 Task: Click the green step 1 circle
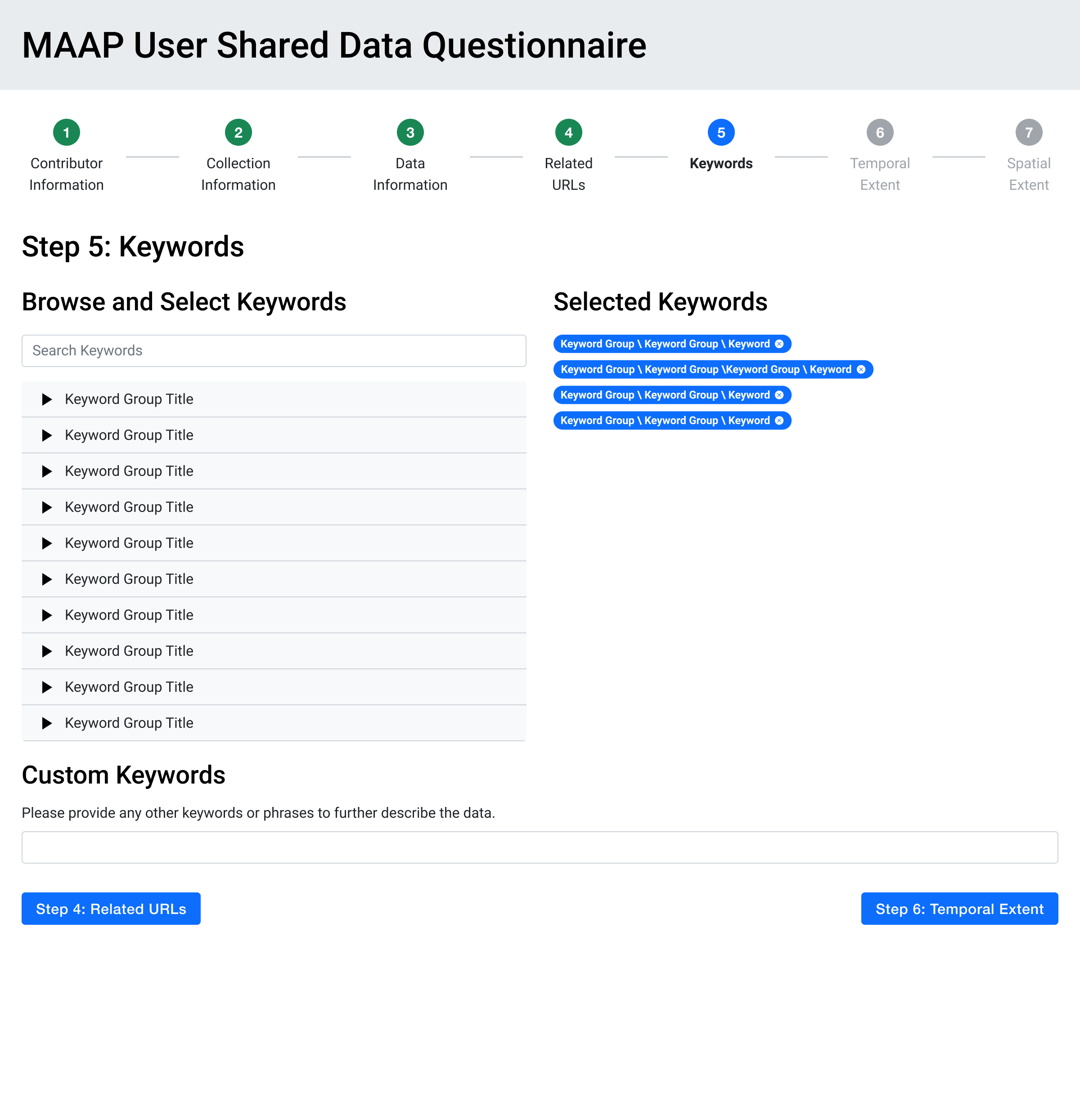(x=66, y=132)
